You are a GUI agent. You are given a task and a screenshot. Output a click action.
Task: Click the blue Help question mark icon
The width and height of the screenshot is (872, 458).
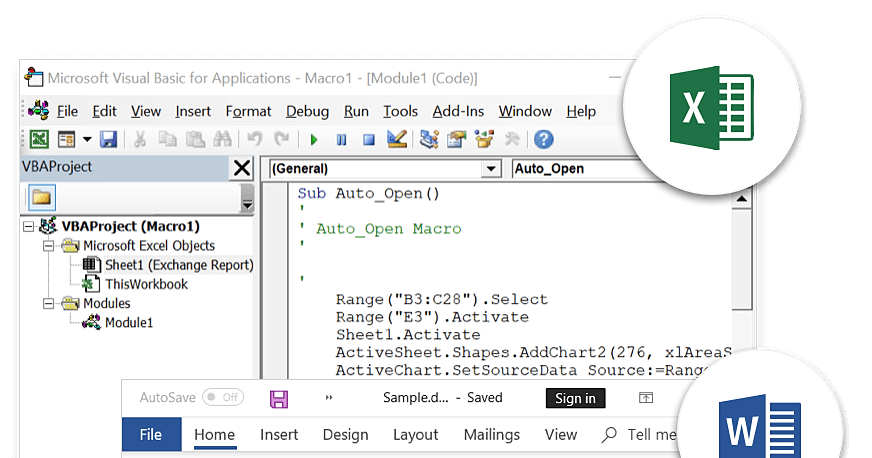pos(543,139)
